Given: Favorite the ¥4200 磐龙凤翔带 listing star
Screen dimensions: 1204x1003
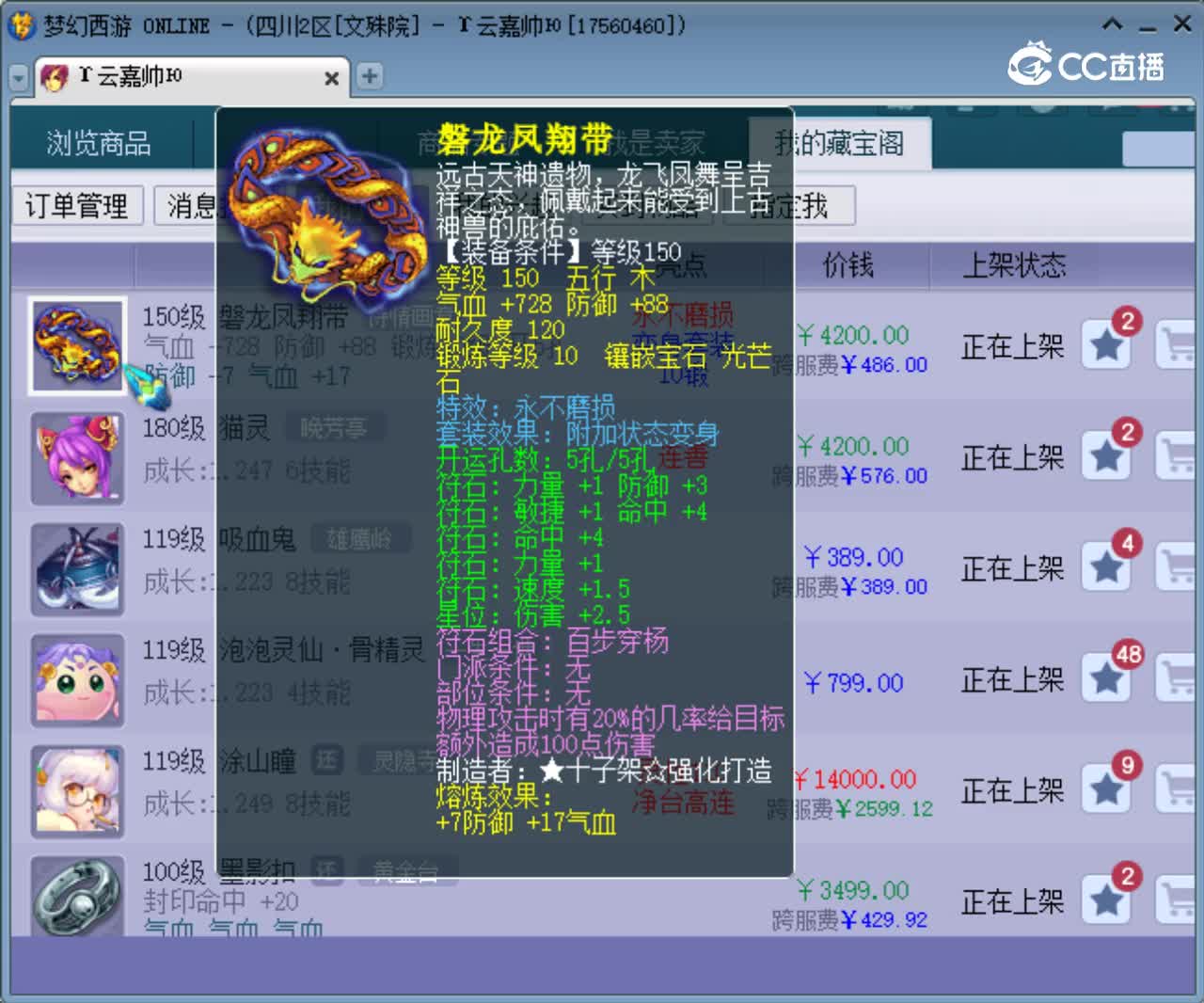Looking at the screenshot, I should [x=1106, y=346].
